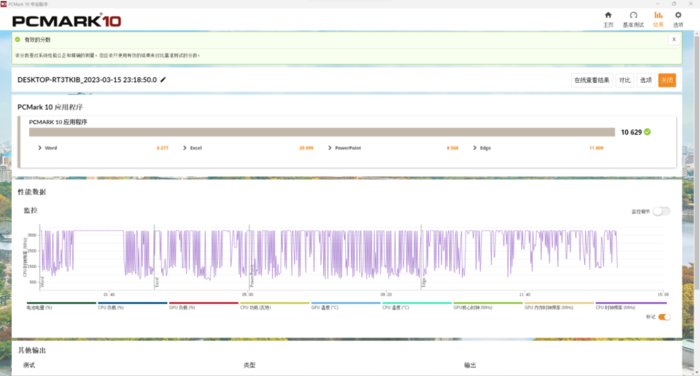This screenshot has width=700, height=376.
Task: Open the Home page icon
Action: (x=608, y=15)
